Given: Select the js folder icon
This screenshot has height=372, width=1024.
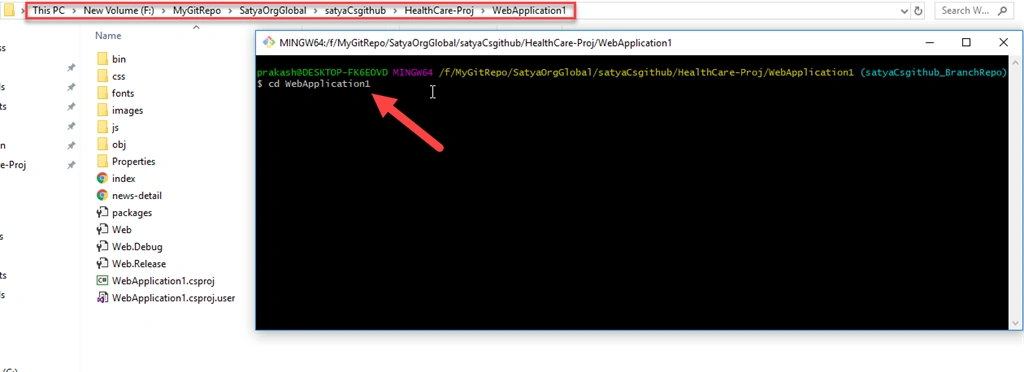Looking at the screenshot, I should [102, 127].
